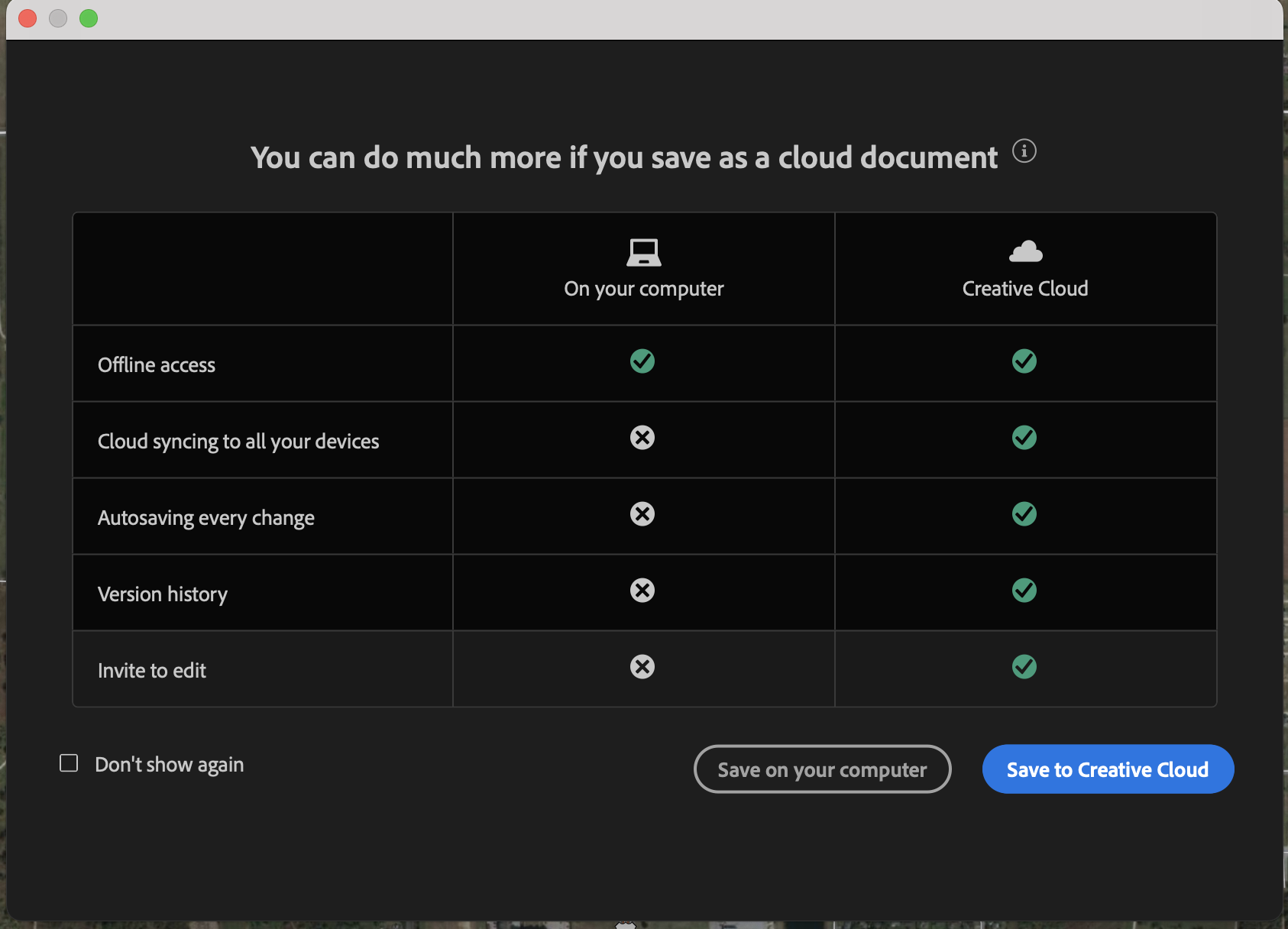Image resolution: width=1288 pixels, height=929 pixels.
Task: Click Creative Cloud checkmark for Version history
Action: [x=1024, y=591]
